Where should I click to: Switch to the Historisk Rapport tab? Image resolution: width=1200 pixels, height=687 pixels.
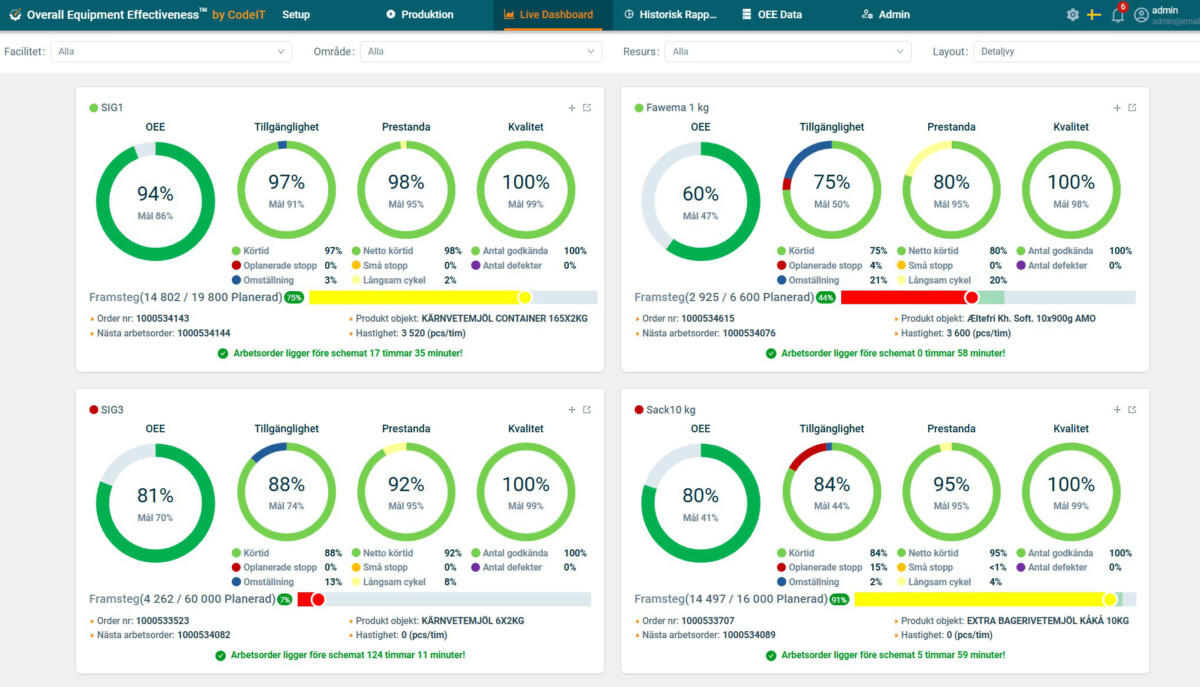coord(675,14)
